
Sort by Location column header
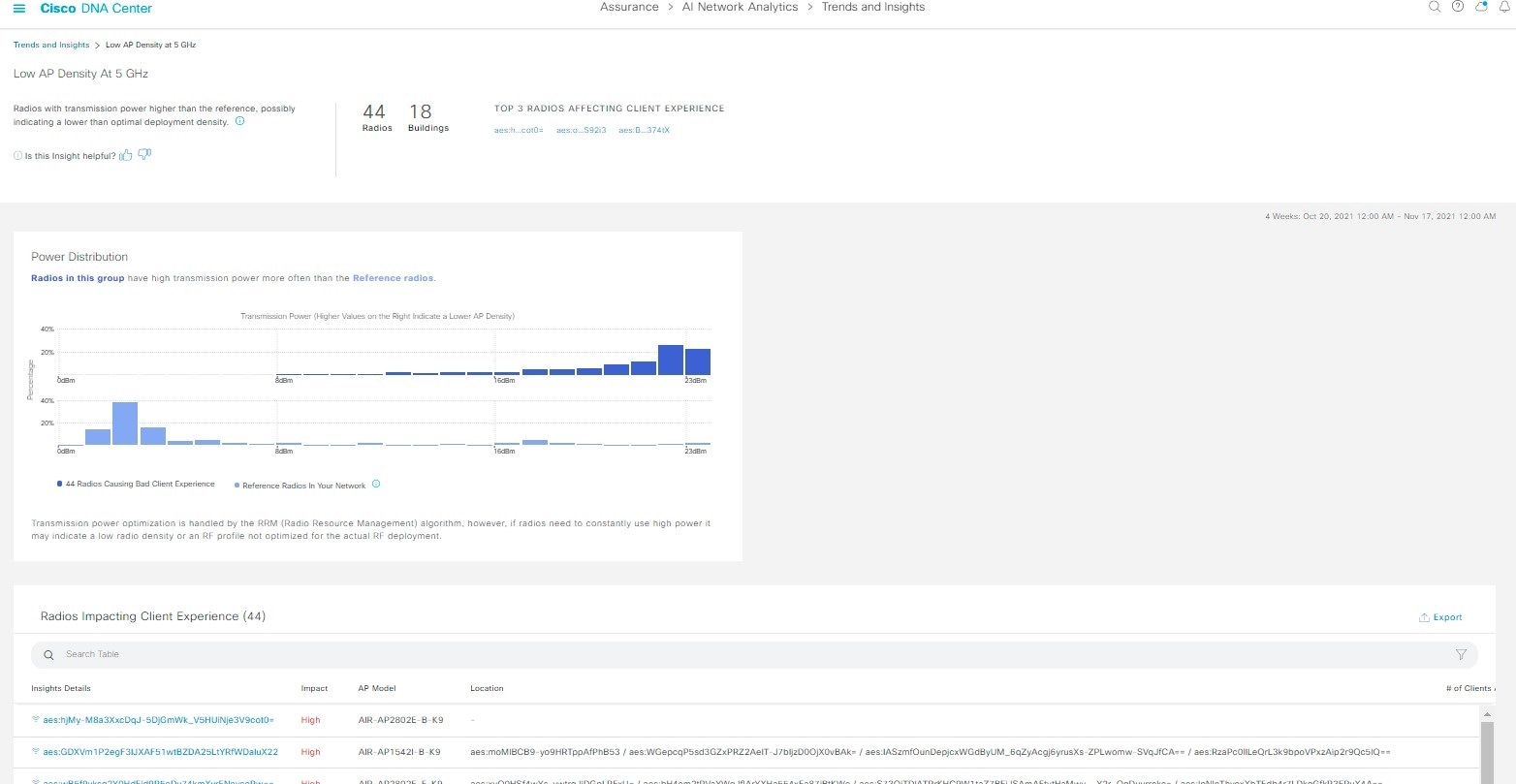click(487, 688)
